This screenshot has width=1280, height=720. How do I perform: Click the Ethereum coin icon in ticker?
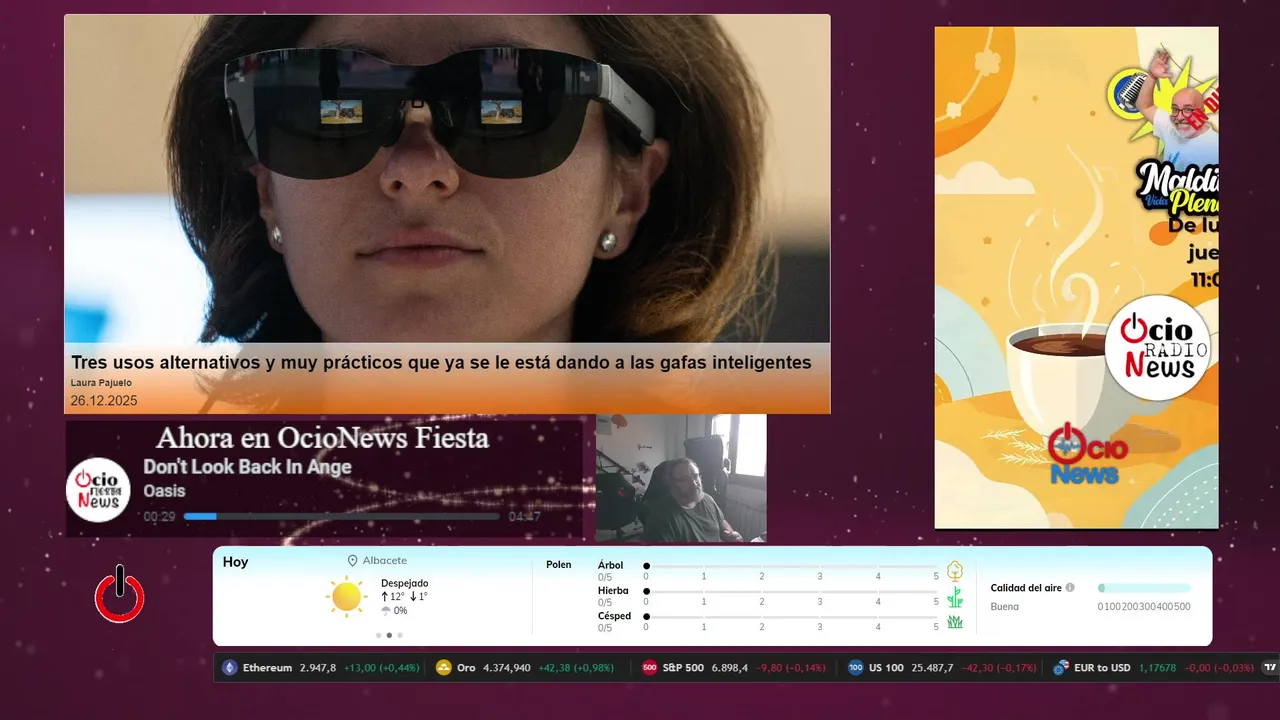(230, 668)
